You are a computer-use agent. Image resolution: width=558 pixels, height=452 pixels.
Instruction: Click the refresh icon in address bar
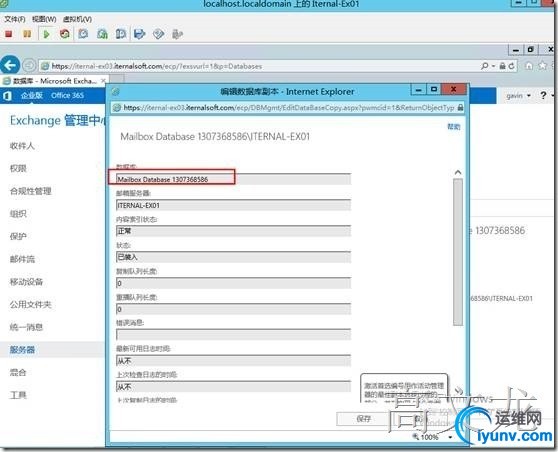tap(511, 66)
